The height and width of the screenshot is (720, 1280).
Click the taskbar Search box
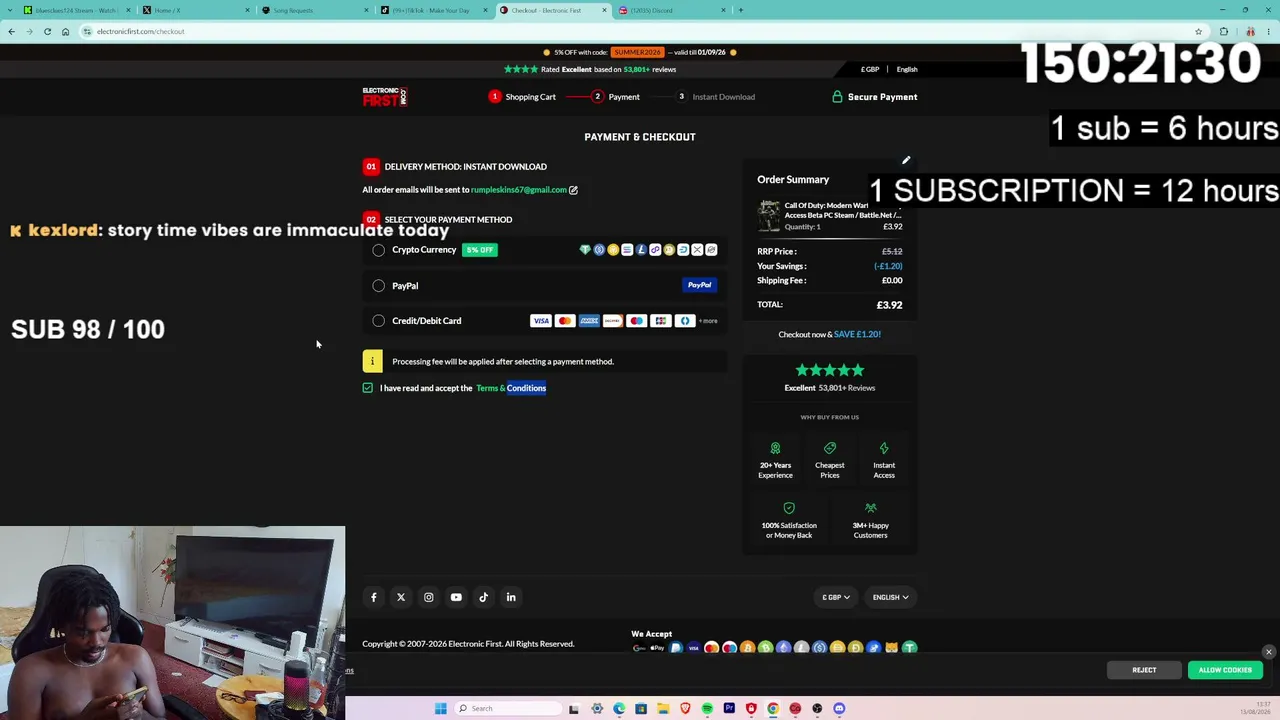click(x=506, y=709)
